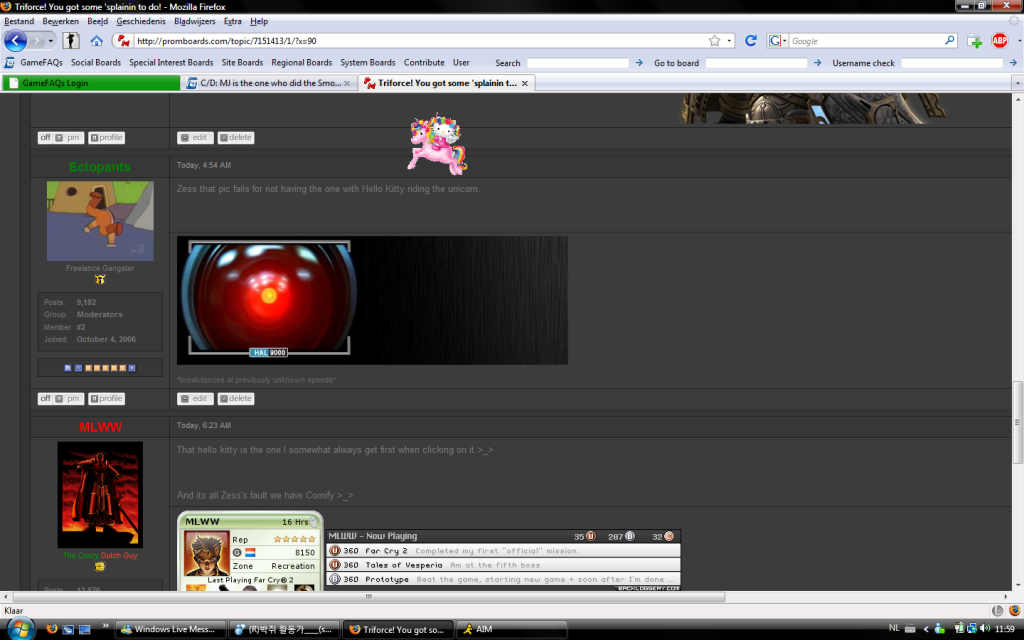1024x640 pixels.
Task: Go to the Firefox home page icon
Action: tap(97, 41)
